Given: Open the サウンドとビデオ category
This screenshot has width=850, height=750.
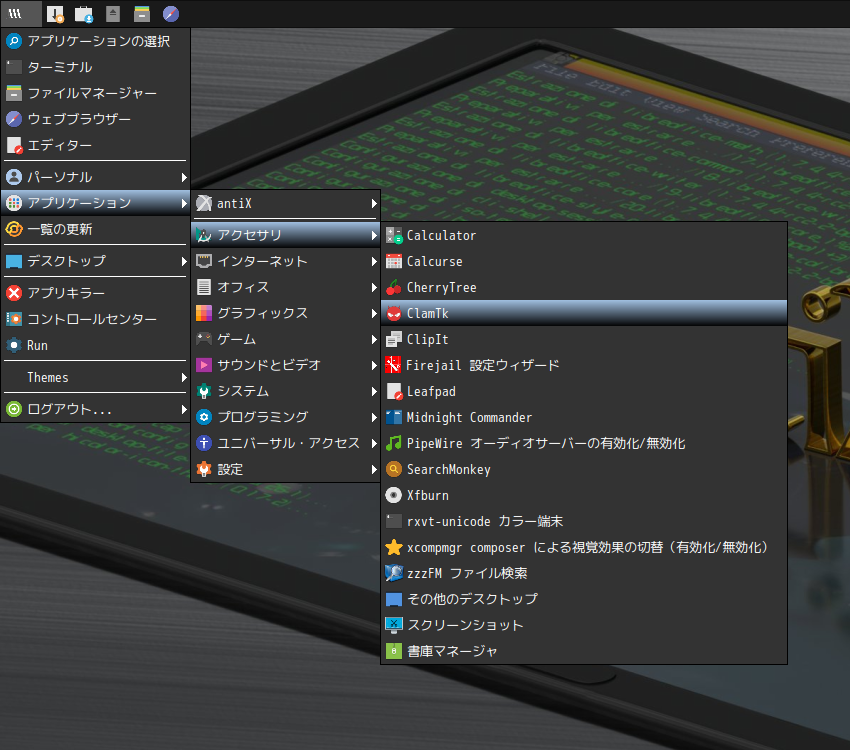Looking at the screenshot, I should click(x=286, y=365).
